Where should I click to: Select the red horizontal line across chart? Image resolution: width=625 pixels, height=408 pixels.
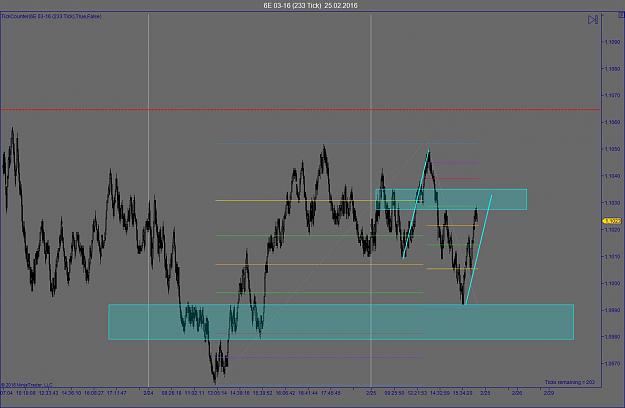click(x=300, y=109)
